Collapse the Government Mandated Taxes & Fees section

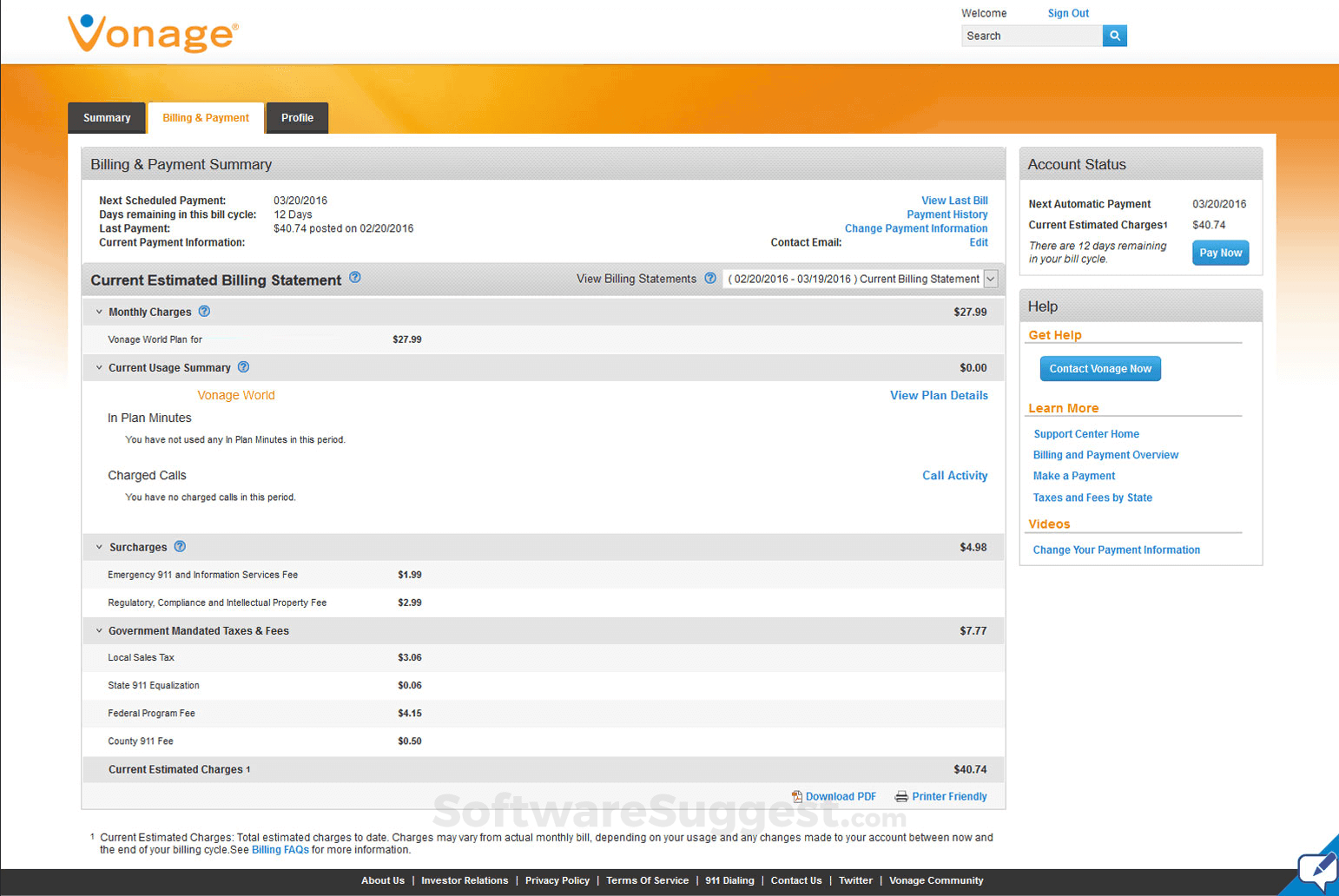[98, 630]
